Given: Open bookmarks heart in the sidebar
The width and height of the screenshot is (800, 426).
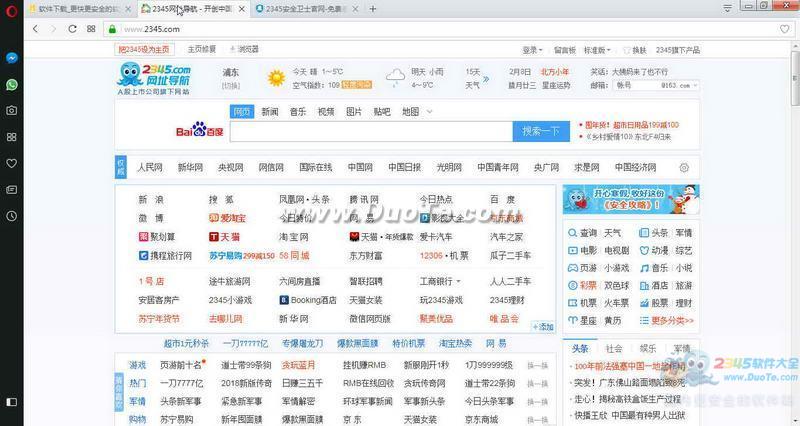Looking at the screenshot, I should point(11,163).
